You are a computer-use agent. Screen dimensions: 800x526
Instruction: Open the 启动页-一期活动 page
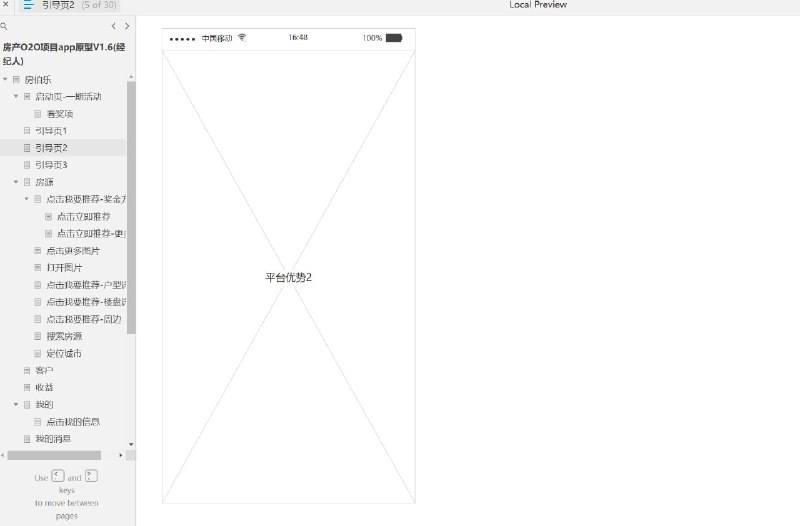click(68, 96)
